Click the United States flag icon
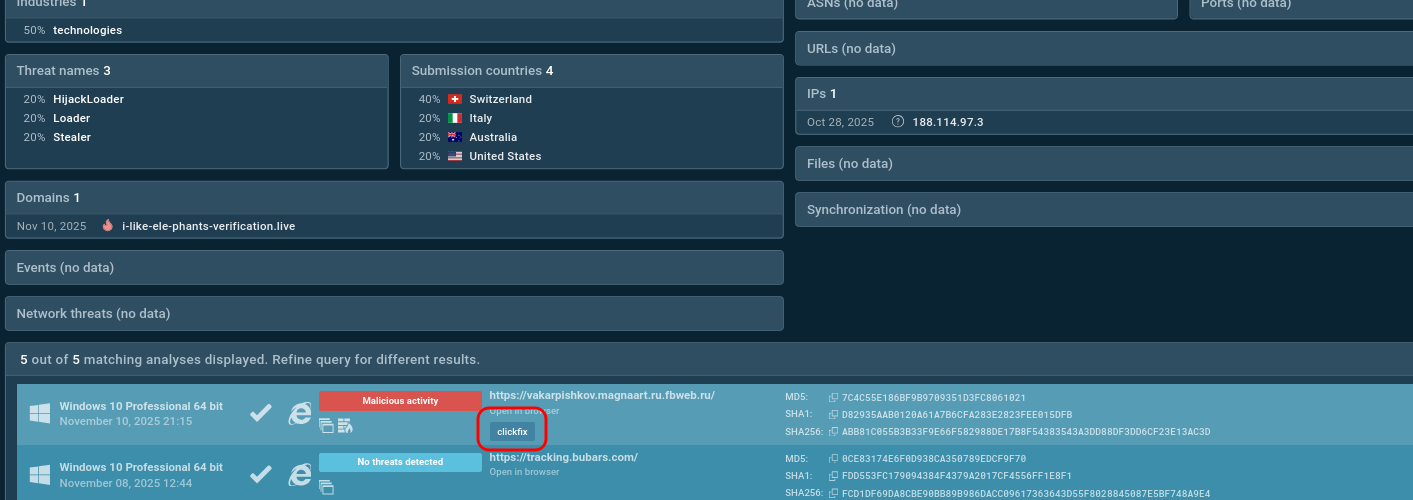The image size is (1413, 500). tap(455, 156)
